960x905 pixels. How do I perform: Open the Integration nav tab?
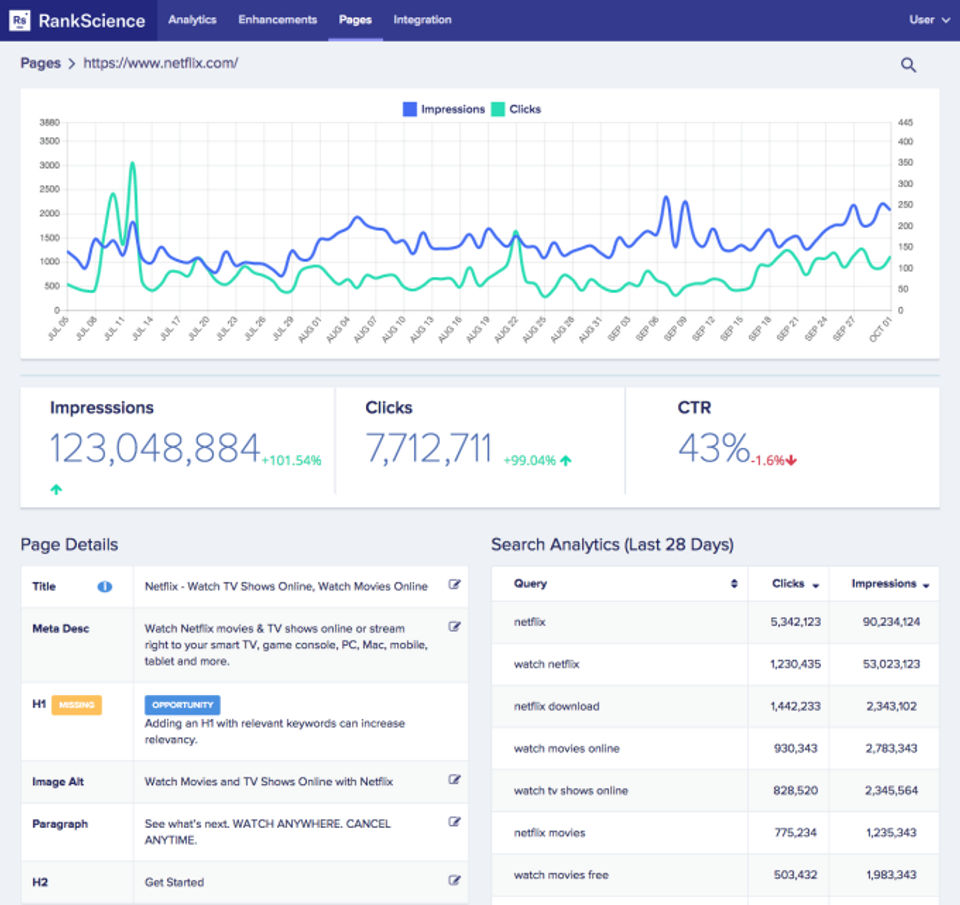[422, 20]
